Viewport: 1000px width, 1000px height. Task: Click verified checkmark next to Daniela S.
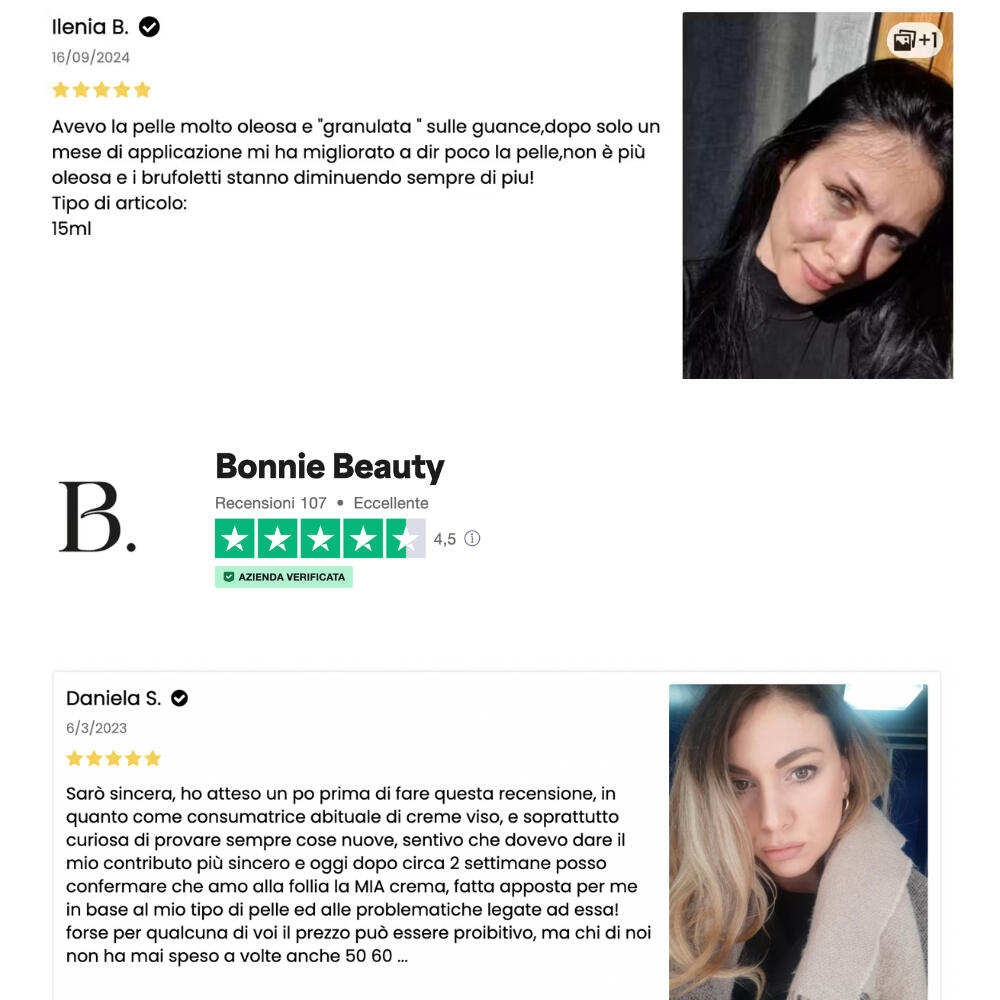pos(180,698)
